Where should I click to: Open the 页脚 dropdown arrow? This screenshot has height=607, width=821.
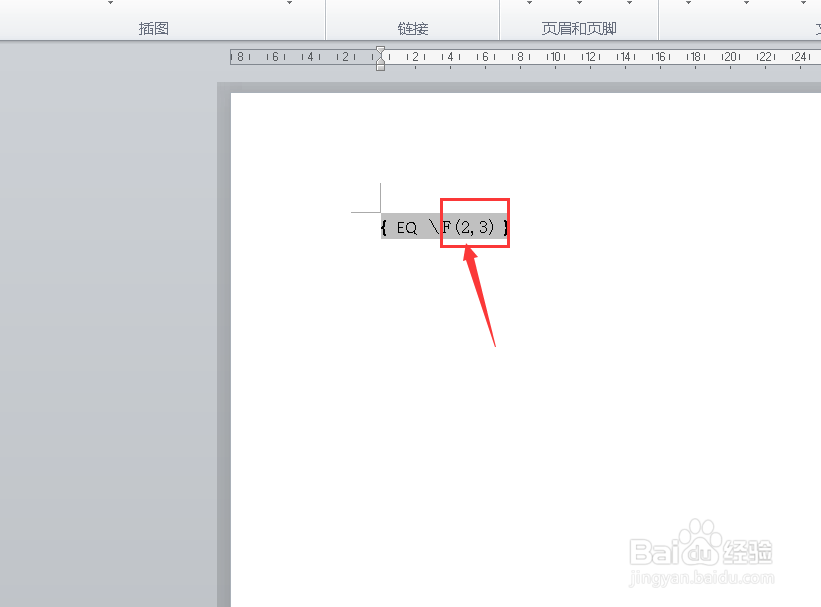click(580, 3)
